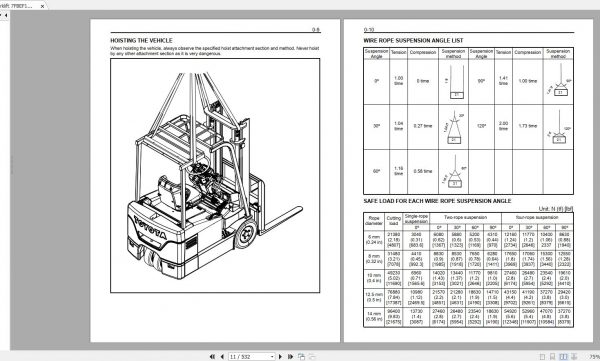Click the Unit: N (tf) [lbf] label
Screen dimensions: 600x361
tap(556, 209)
